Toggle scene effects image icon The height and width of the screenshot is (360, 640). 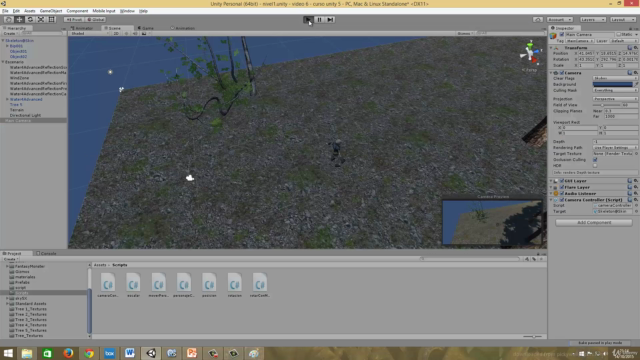pyautogui.click(x=144, y=33)
